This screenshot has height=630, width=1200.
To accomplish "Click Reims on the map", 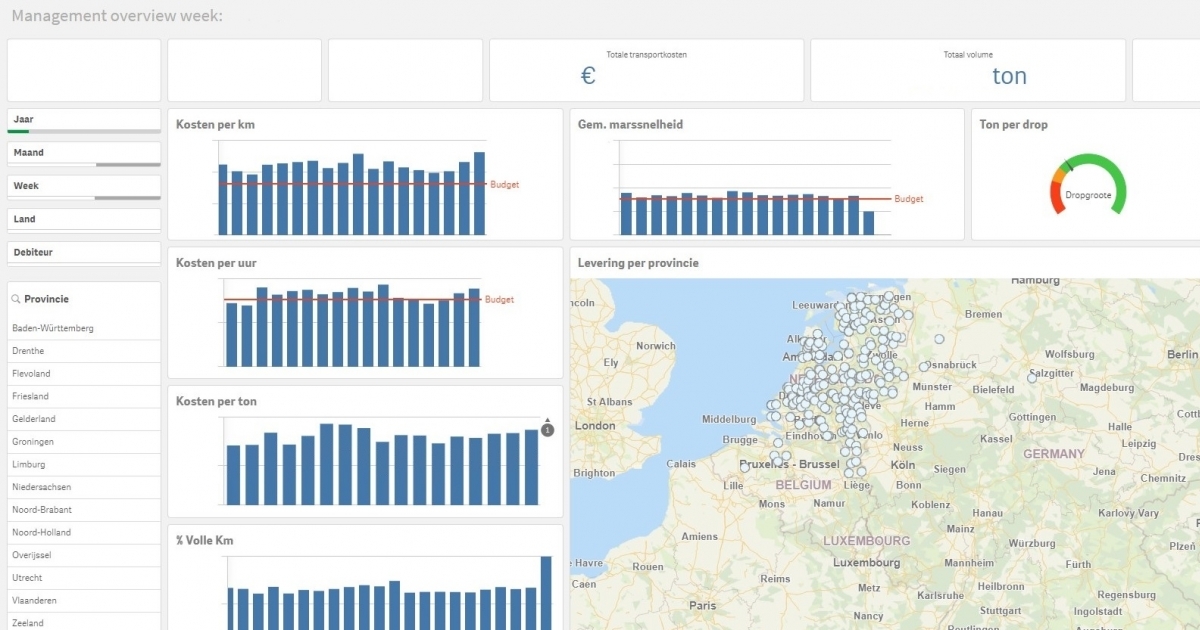I will [x=775, y=579].
